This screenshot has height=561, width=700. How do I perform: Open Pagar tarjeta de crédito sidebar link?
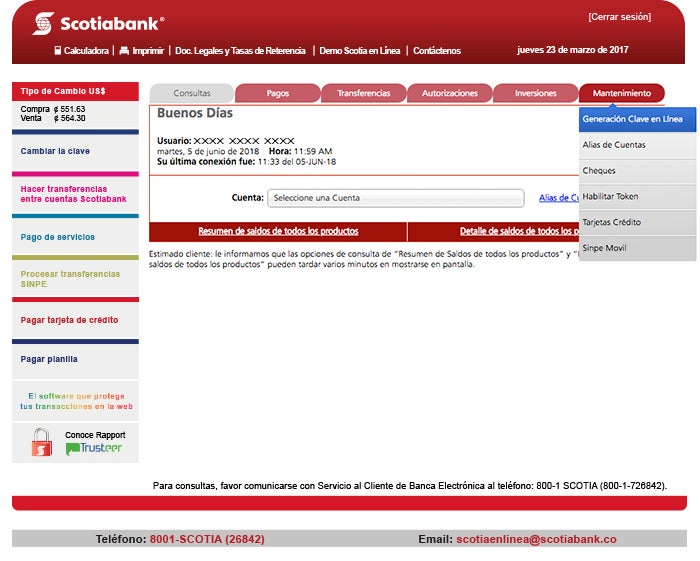(69, 321)
